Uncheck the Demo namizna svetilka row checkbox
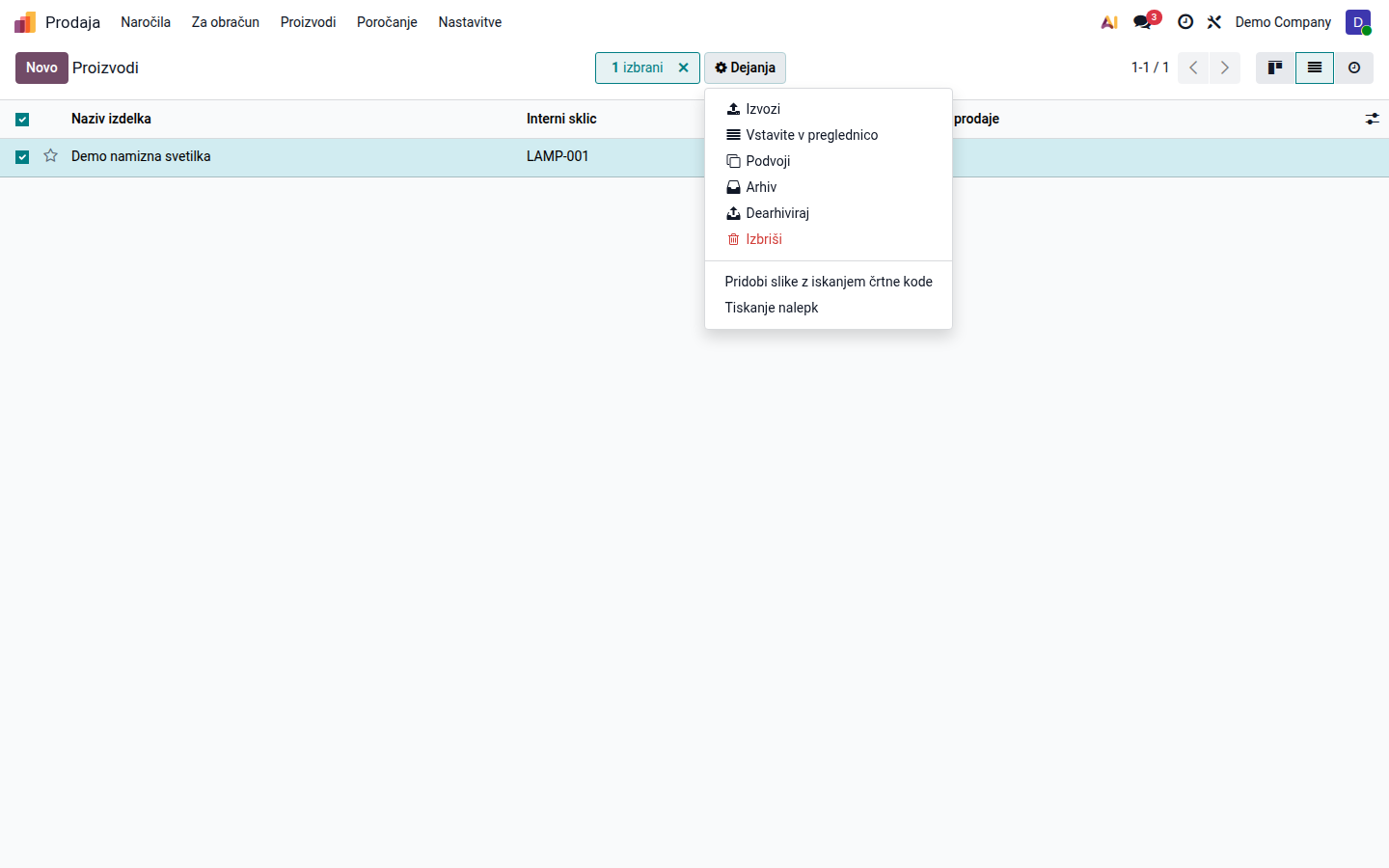The height and width of the screenshot is (868, 1389). pos(22,157)
